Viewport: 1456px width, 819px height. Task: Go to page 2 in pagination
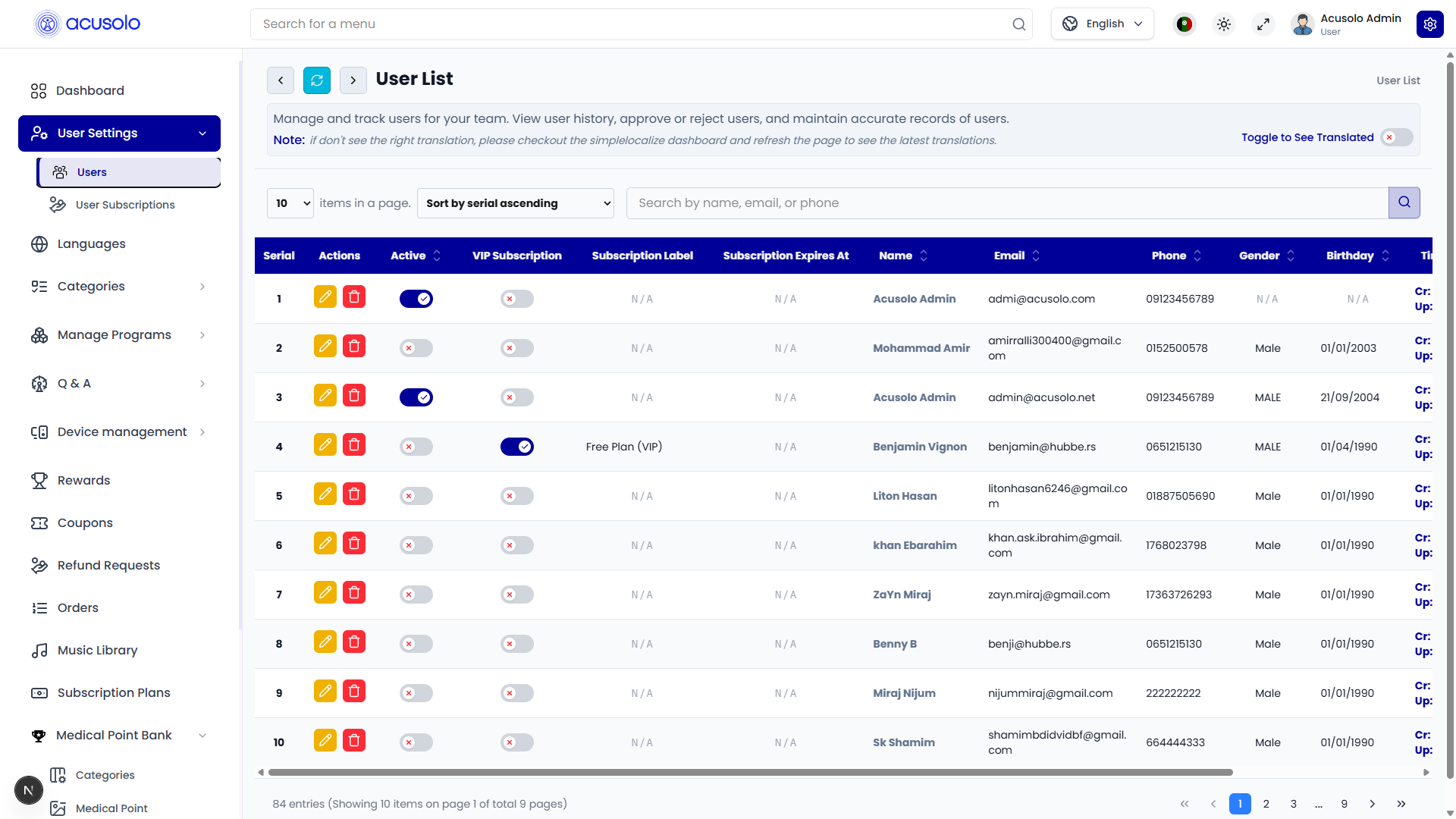point(1266,804)
